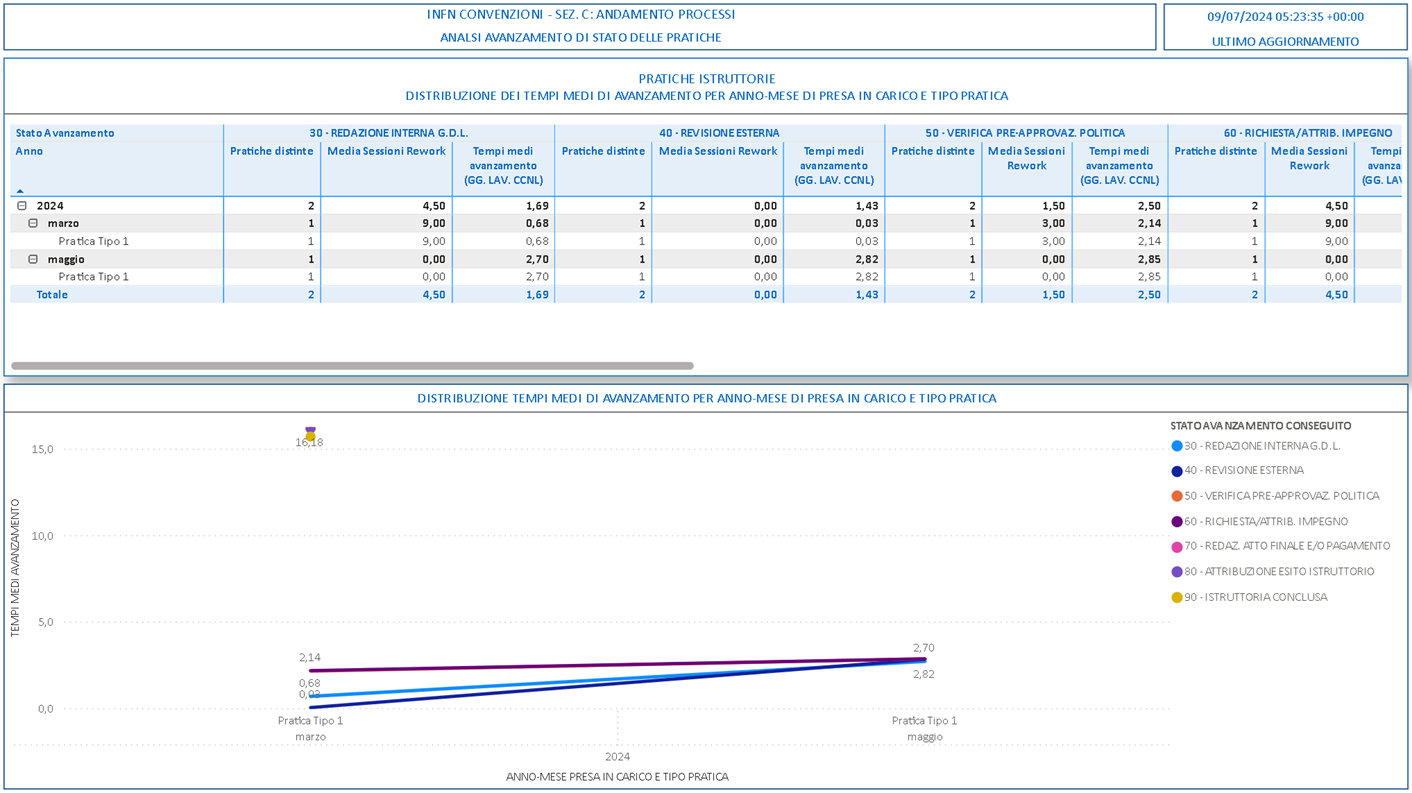Click the 2,70 data point at maggio
1412x793 pixels.
tap(925, 660)
